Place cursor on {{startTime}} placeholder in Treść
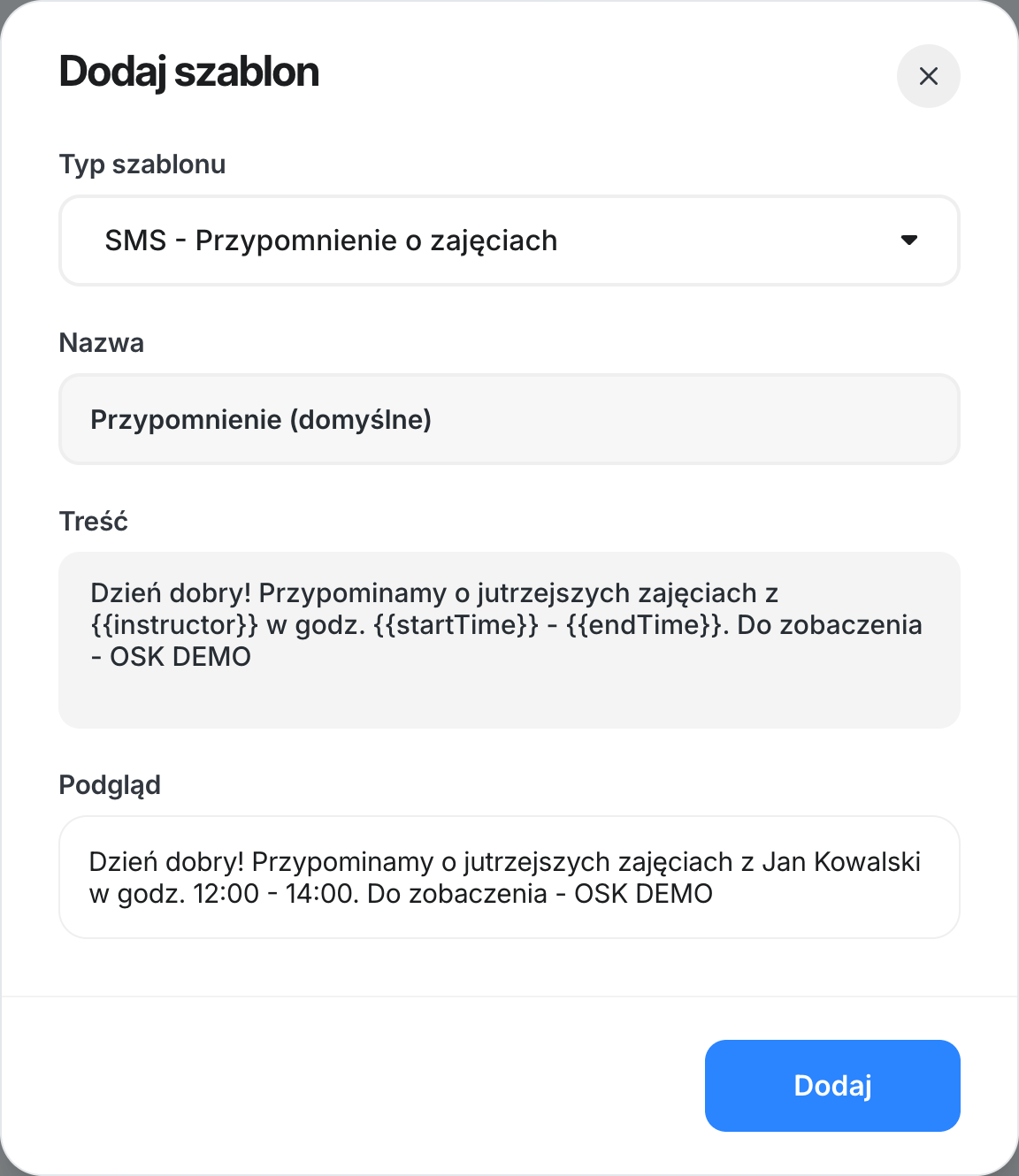Screen dimensions: 1019x1176 coord(456,625)
